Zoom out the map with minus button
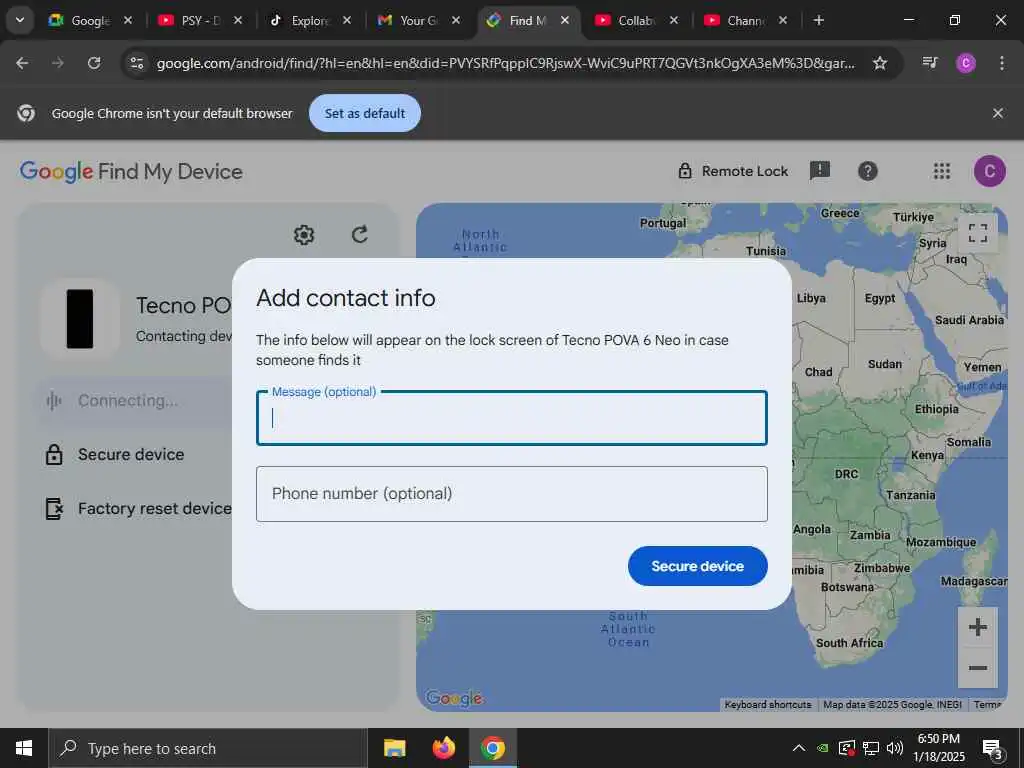The width and height of the screenshot is (1024, 768). coord(978,668)
